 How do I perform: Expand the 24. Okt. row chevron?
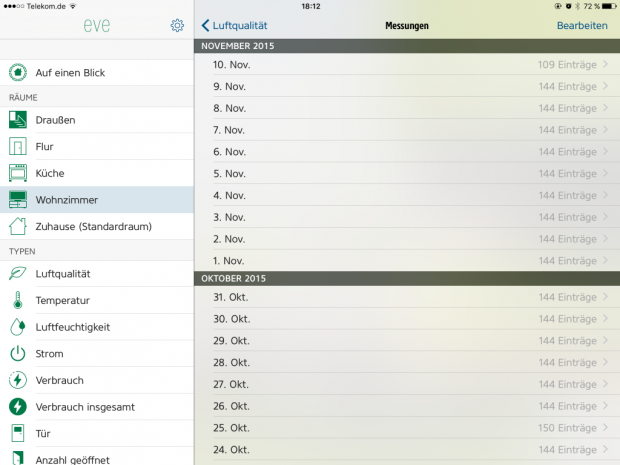tap(605, 449)
